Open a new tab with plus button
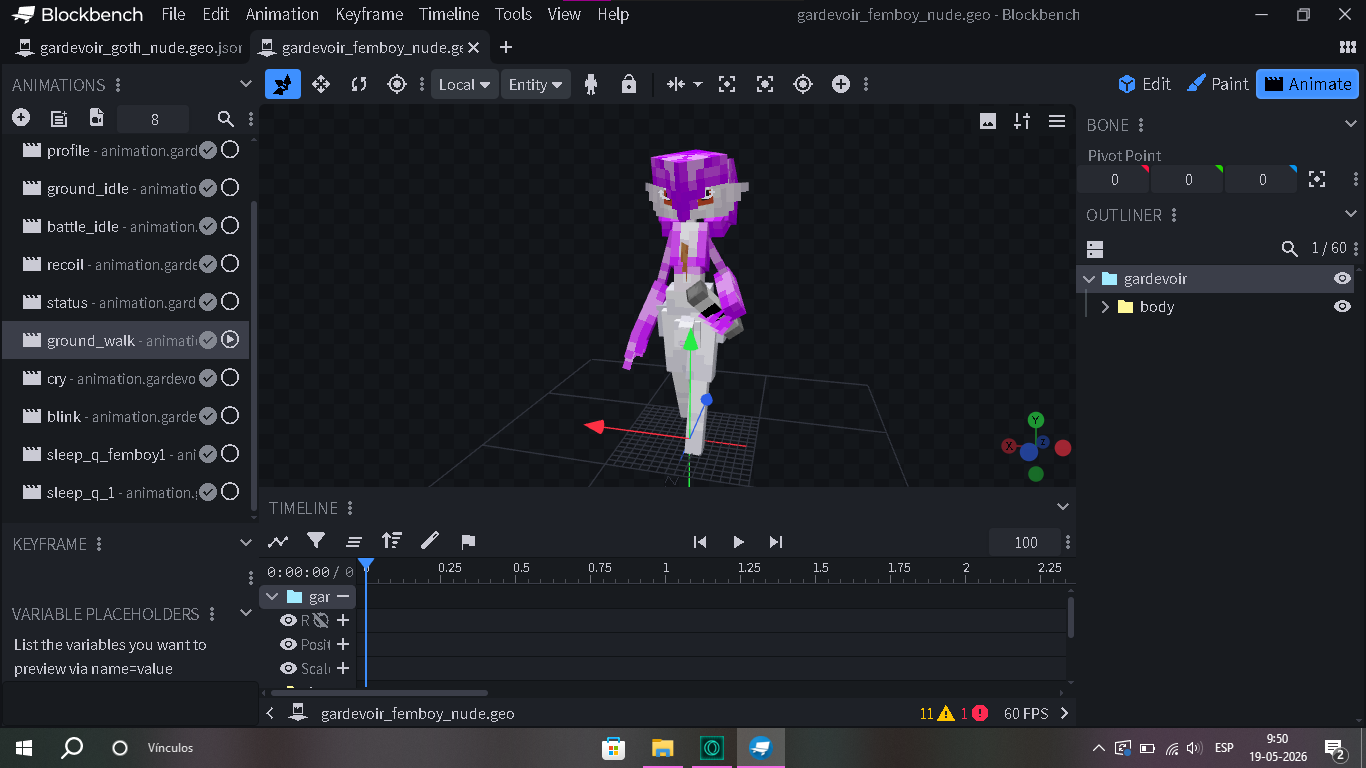The height and width of the screenshot is (768, 1366). coord(506,48)
